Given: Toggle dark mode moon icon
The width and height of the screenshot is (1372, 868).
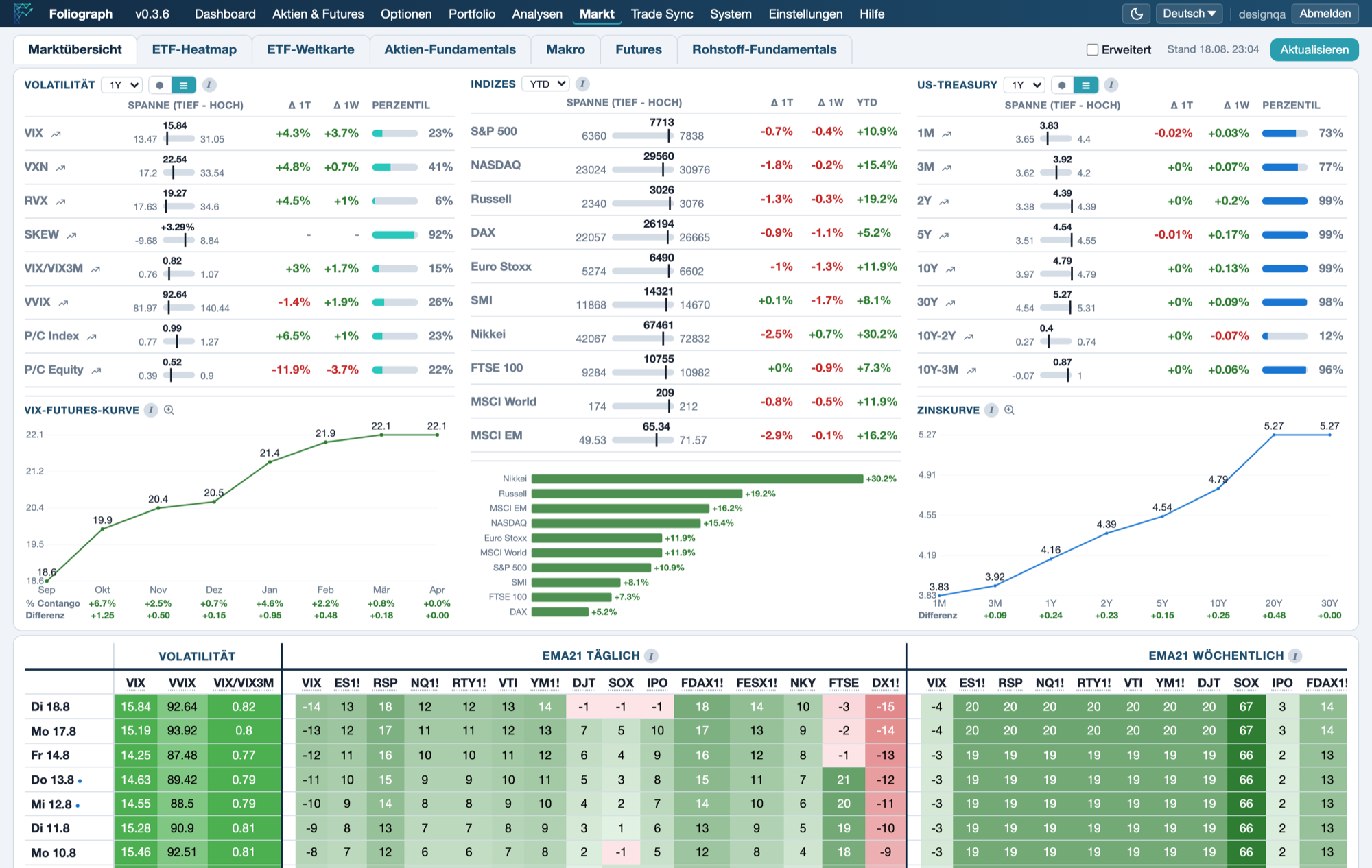Looking at the screenshot, I should pyautogui.click(x=1137, y=14).
